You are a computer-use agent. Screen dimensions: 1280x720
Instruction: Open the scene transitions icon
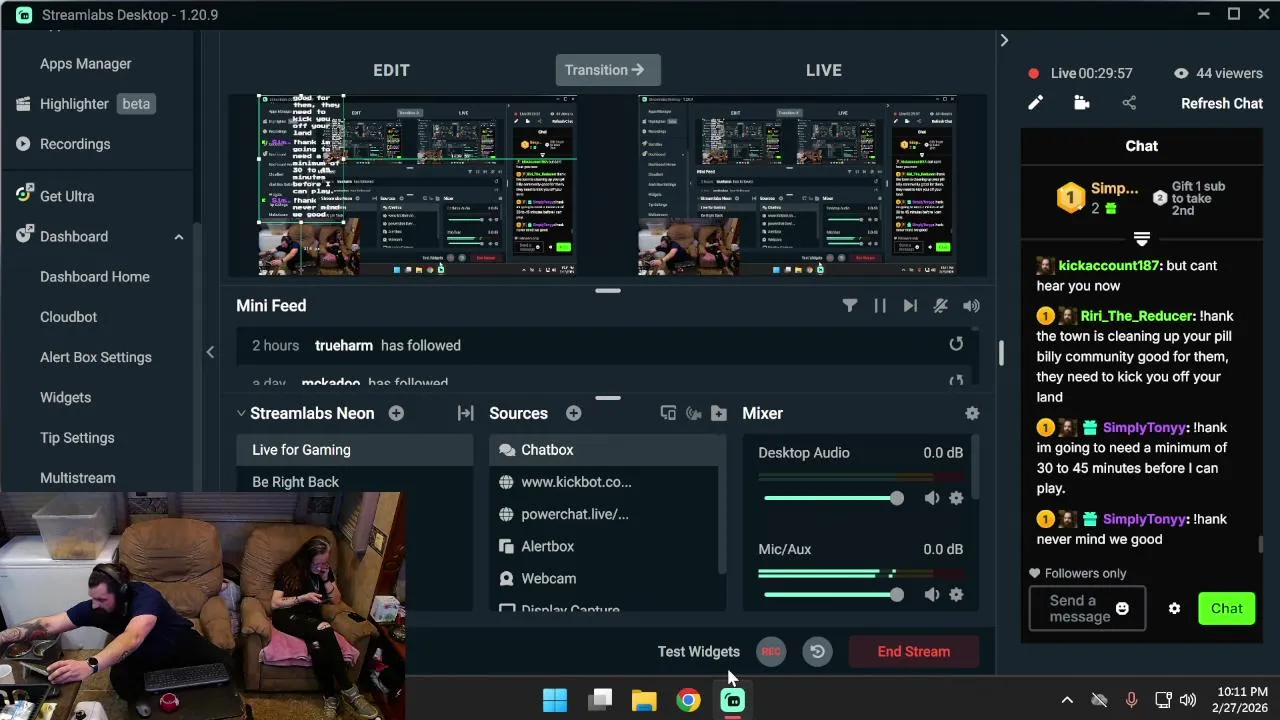click(465, 413)
